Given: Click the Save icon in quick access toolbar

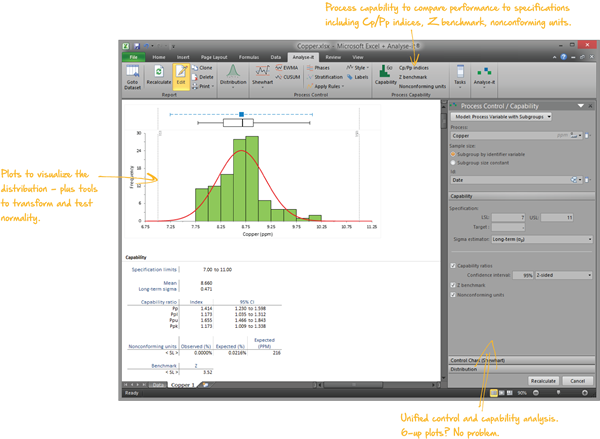Looking at the screenshot, I should (x=137, y=46).
